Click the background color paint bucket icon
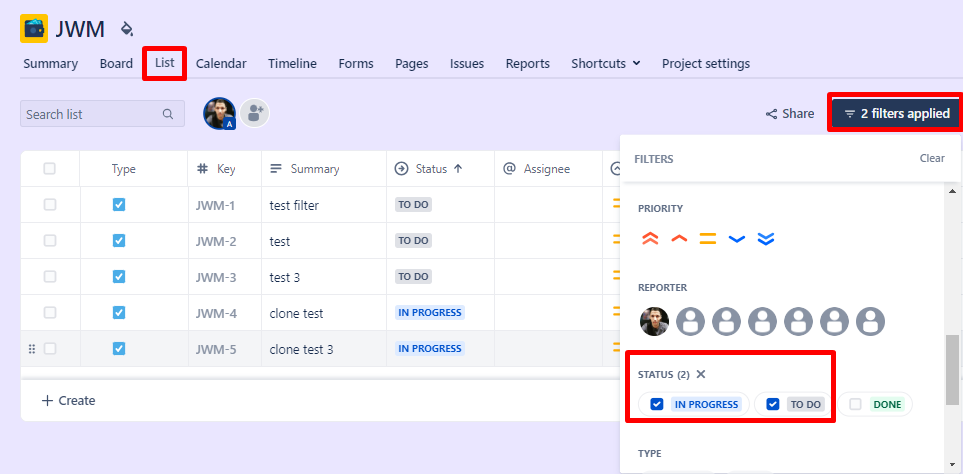963x474 pixels. point(126,29)
